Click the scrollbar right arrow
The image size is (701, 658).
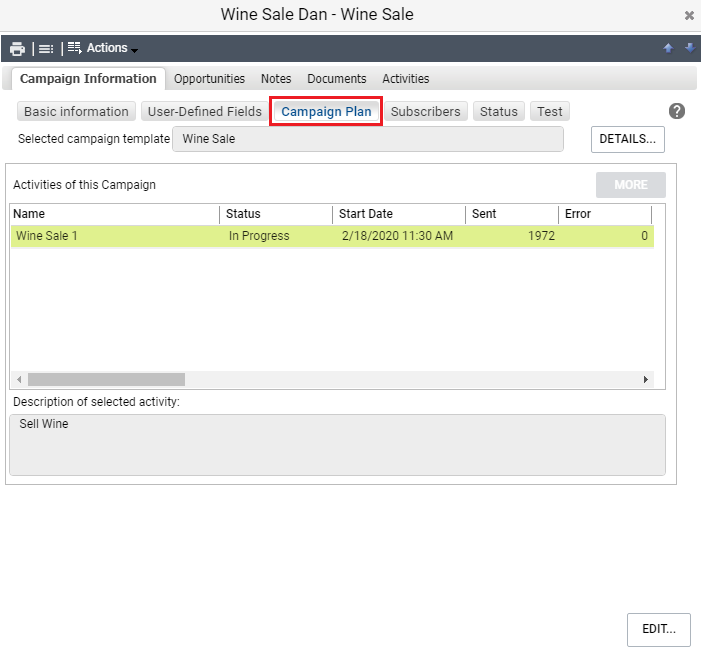point(645,380)
